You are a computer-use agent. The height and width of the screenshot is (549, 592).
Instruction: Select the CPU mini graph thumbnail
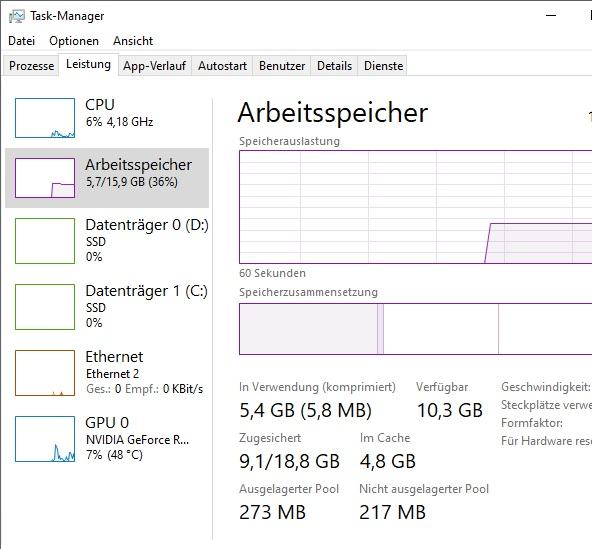[45, 118]
